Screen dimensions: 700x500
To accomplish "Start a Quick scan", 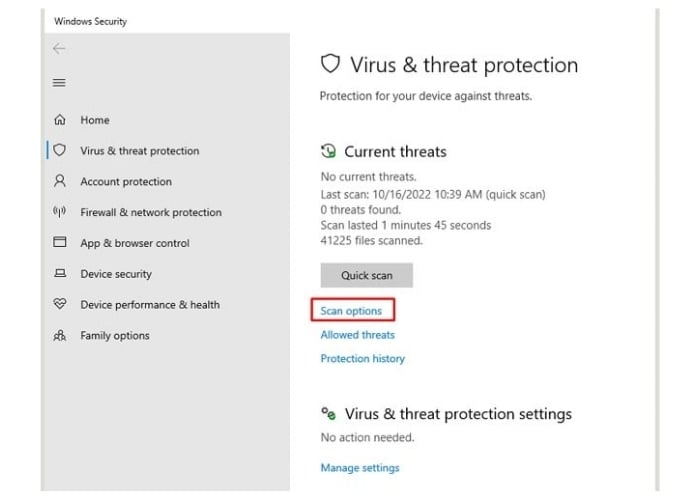I will [x=366, y=275].
